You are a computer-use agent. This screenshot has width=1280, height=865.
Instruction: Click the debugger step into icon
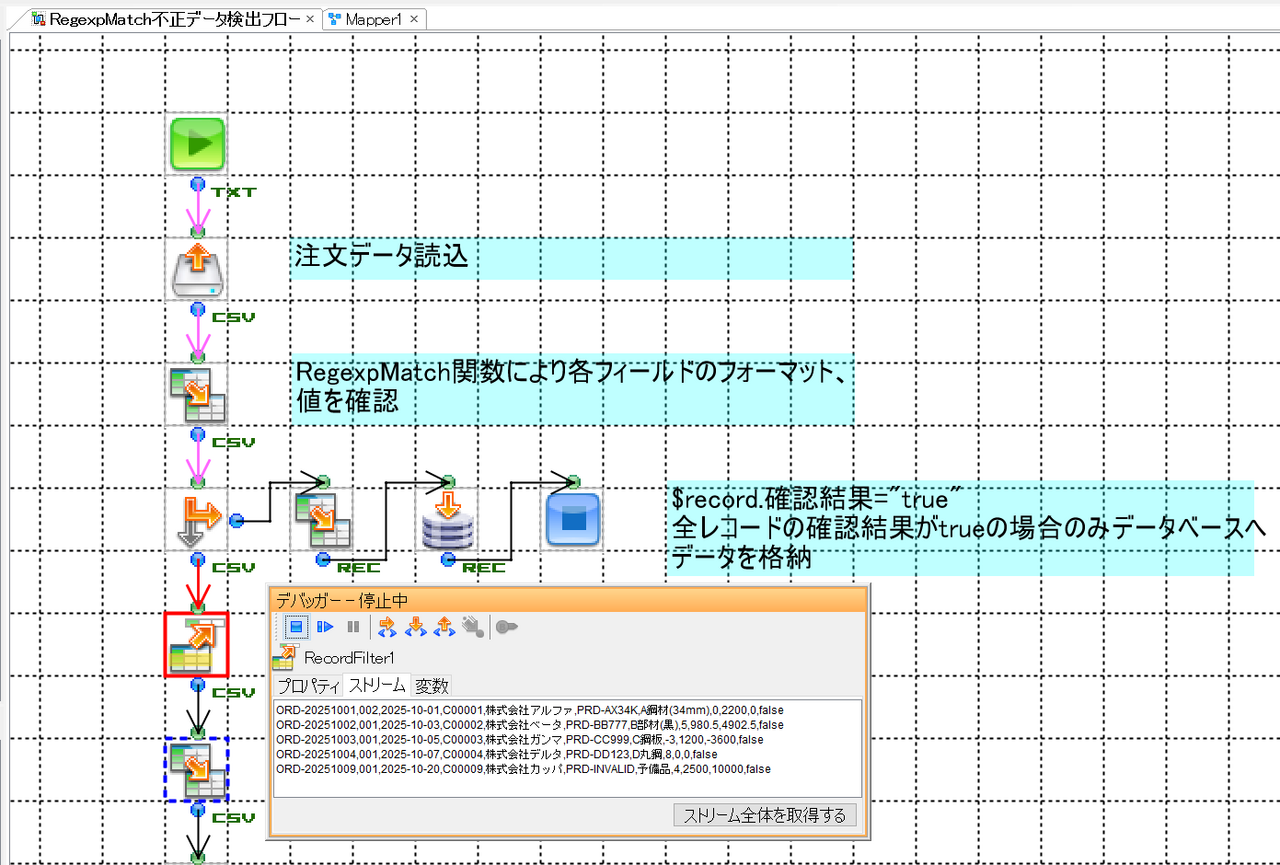(416, 627)
